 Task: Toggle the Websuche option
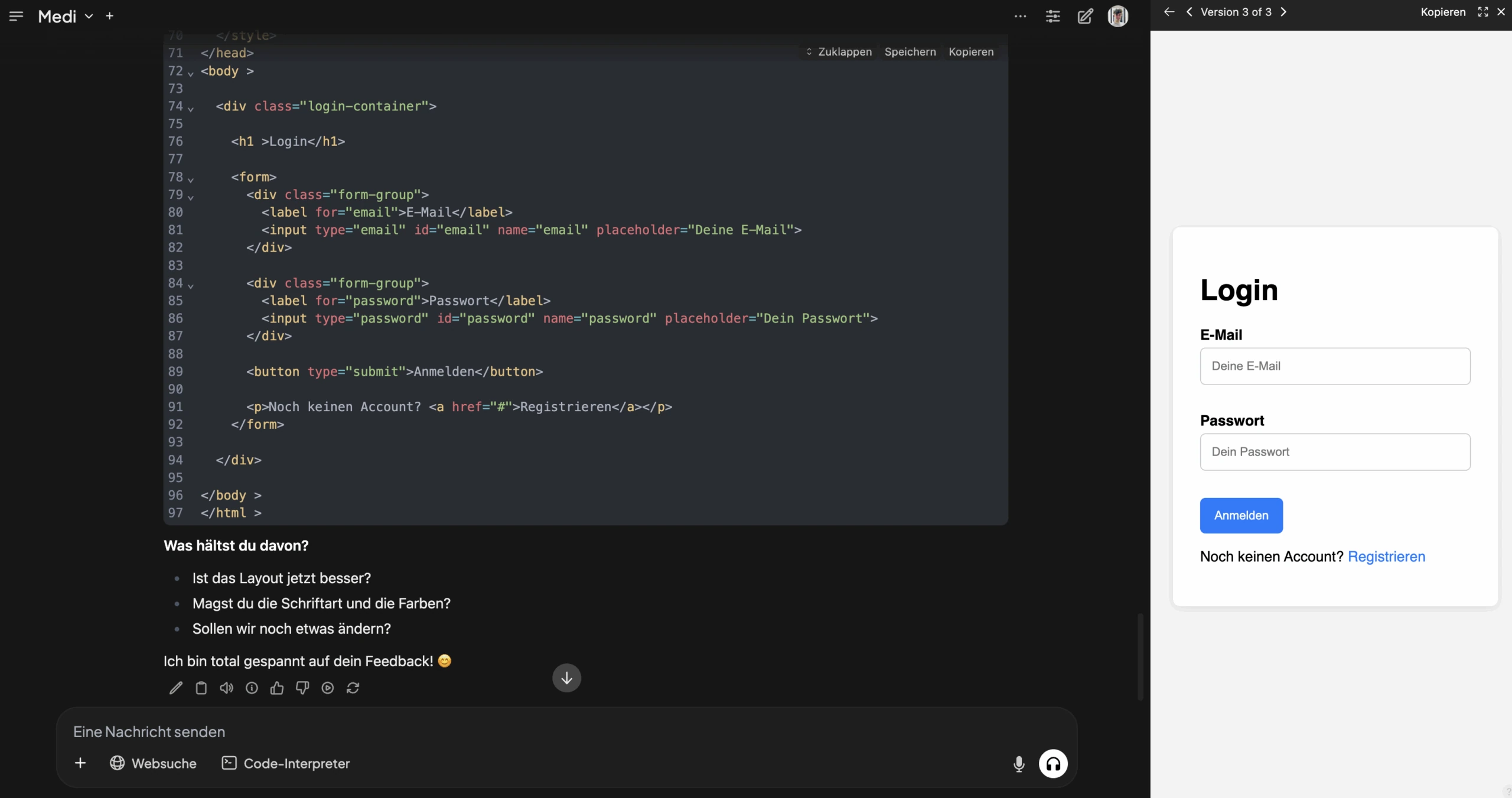(153, 763)
